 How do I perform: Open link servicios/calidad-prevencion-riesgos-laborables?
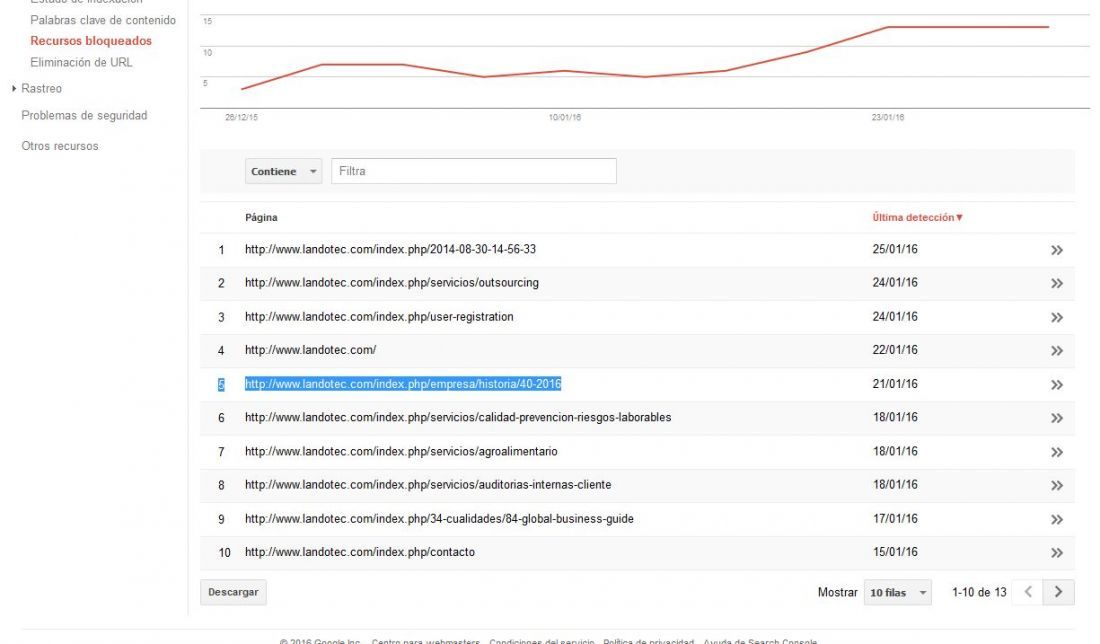457,417
